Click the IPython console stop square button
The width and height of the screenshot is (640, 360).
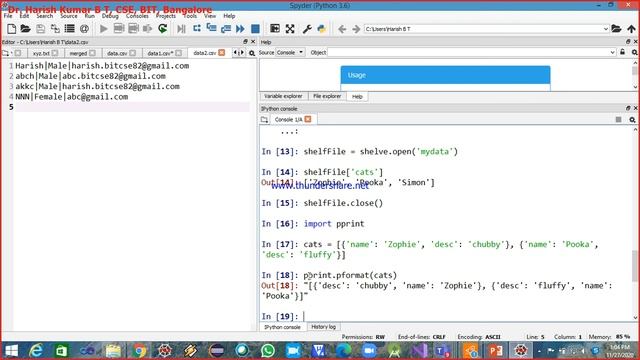coord(618,120)
